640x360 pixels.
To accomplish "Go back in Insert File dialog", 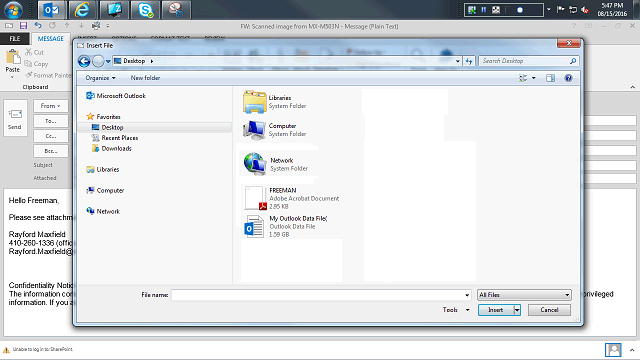I will click(84, 61).
